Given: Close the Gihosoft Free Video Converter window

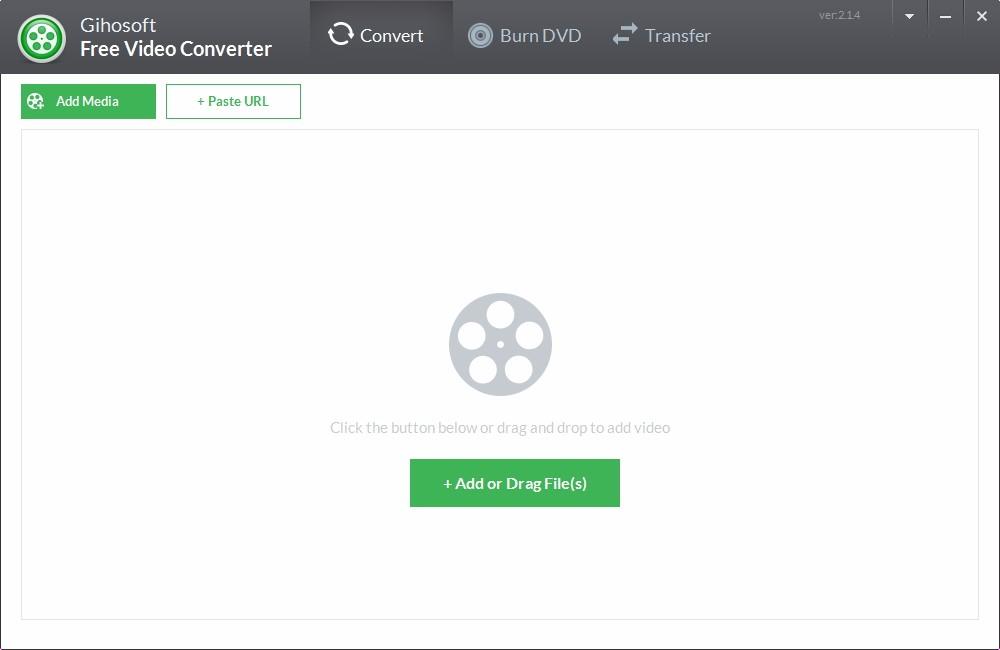Looking at the screenshot, I should [982, 16].
